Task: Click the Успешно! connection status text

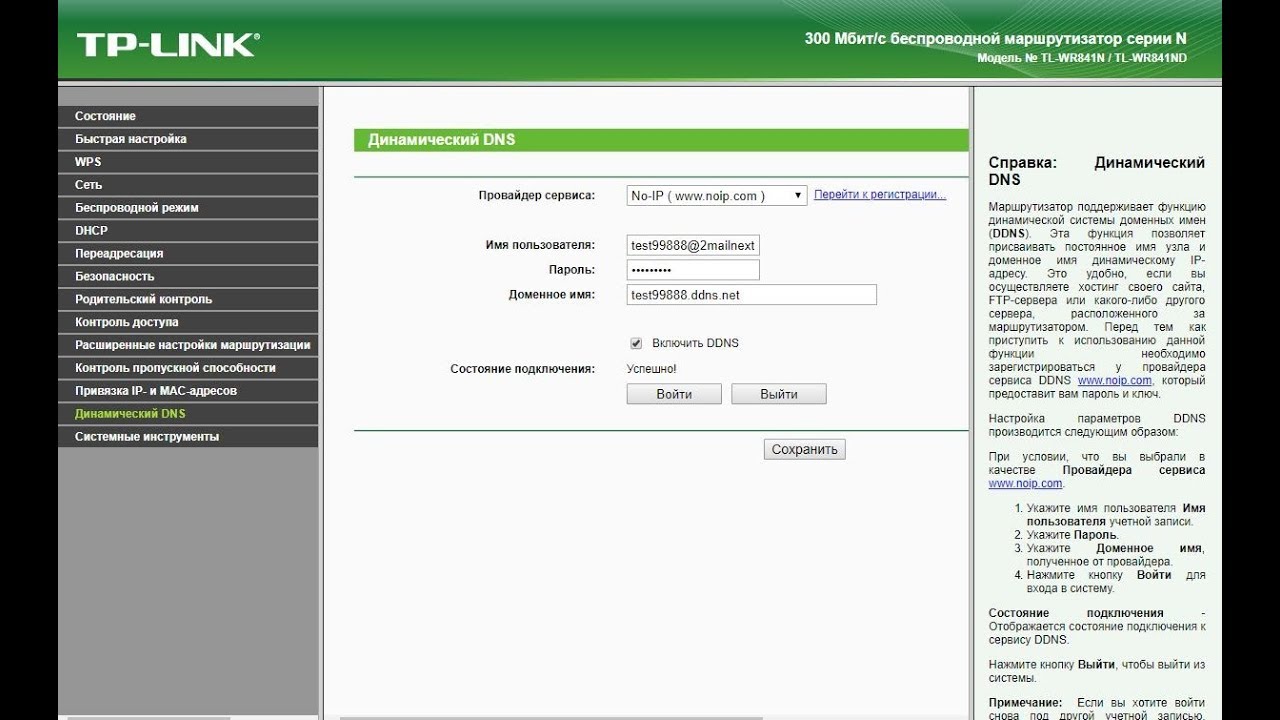Action: [652, 369]
